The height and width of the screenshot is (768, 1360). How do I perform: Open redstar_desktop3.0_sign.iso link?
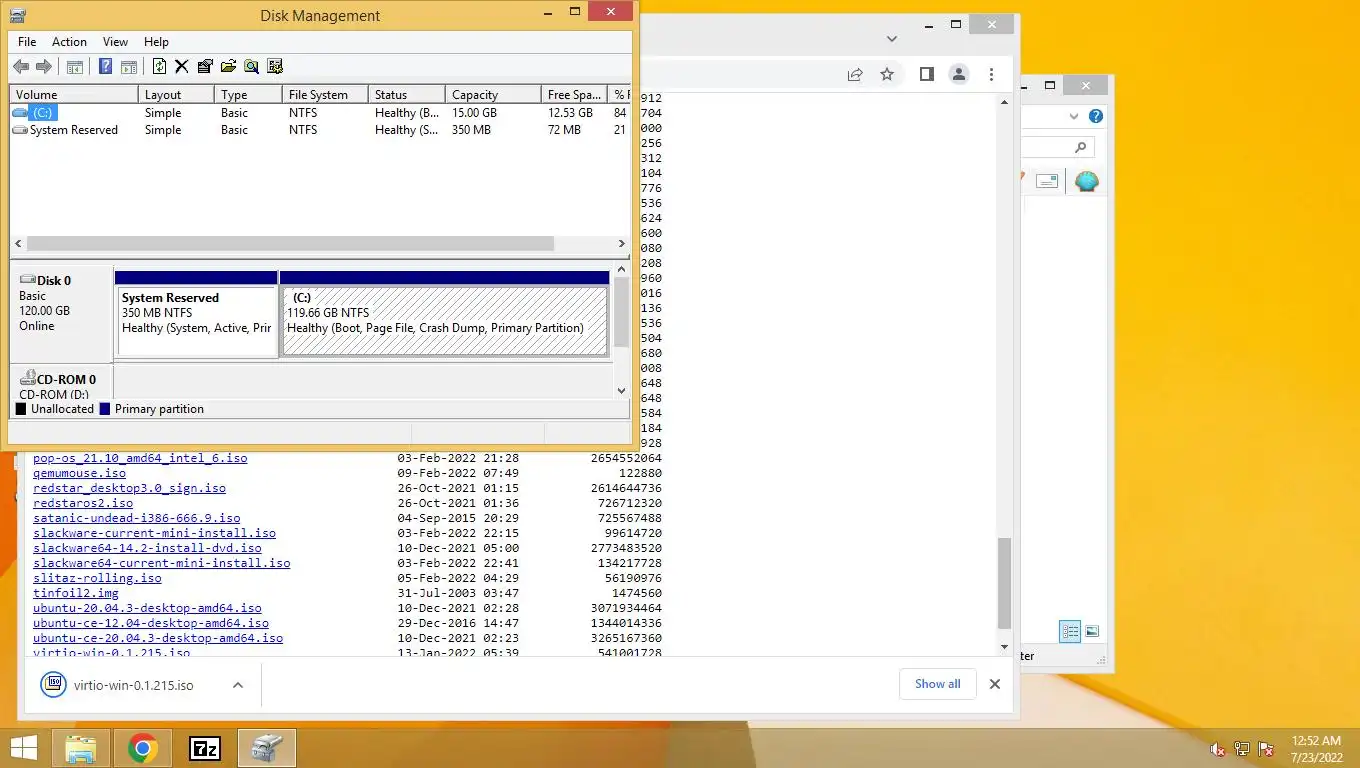tap(129, 488)
